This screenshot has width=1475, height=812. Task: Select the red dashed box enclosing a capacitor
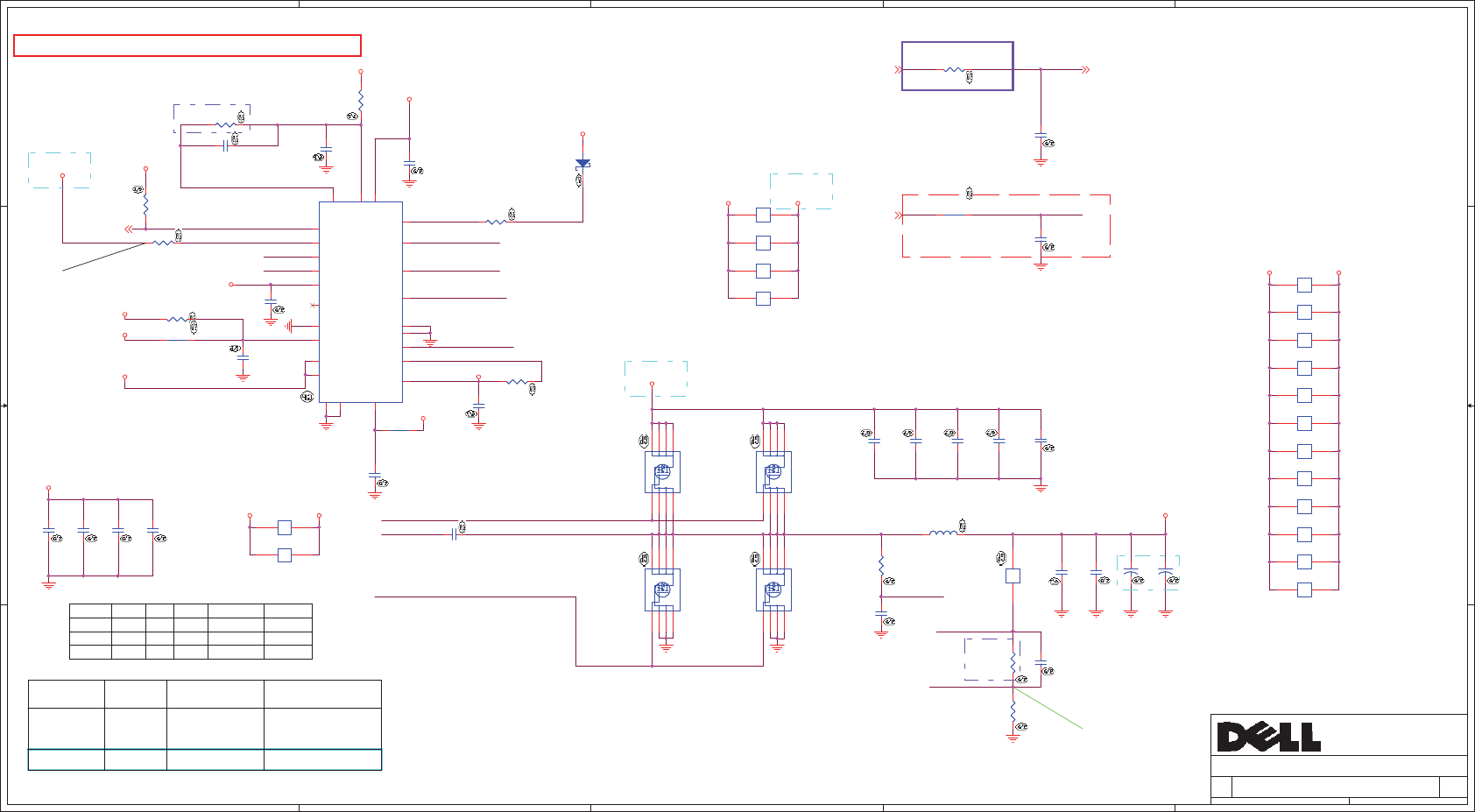pyautogui.click(x=1006, y=226)
